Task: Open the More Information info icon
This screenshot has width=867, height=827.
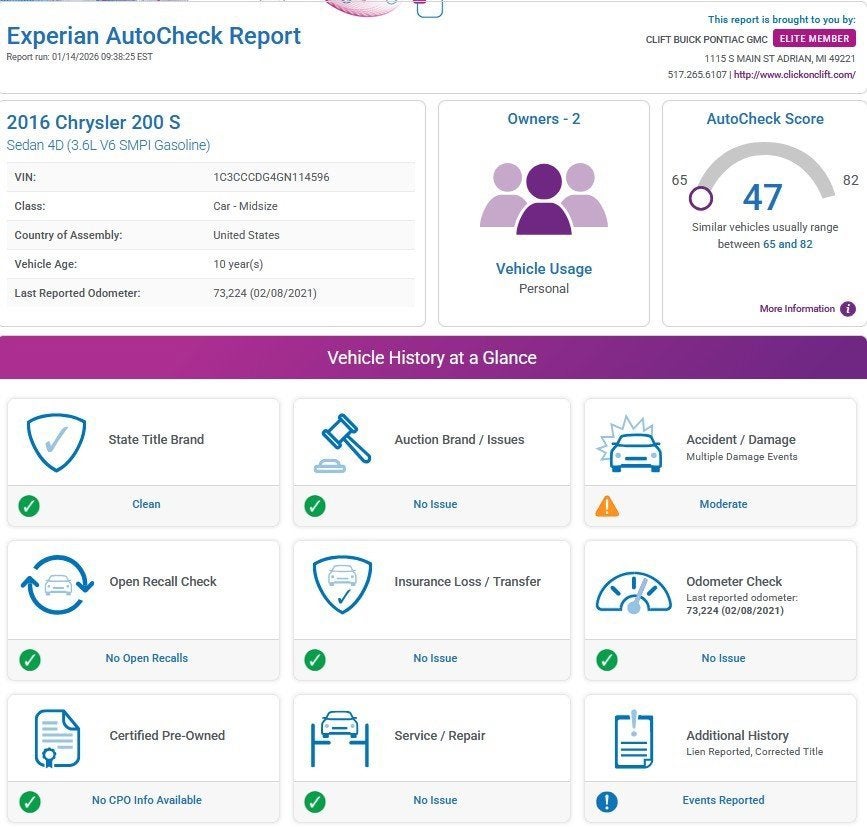Action: tap(847, 309)
